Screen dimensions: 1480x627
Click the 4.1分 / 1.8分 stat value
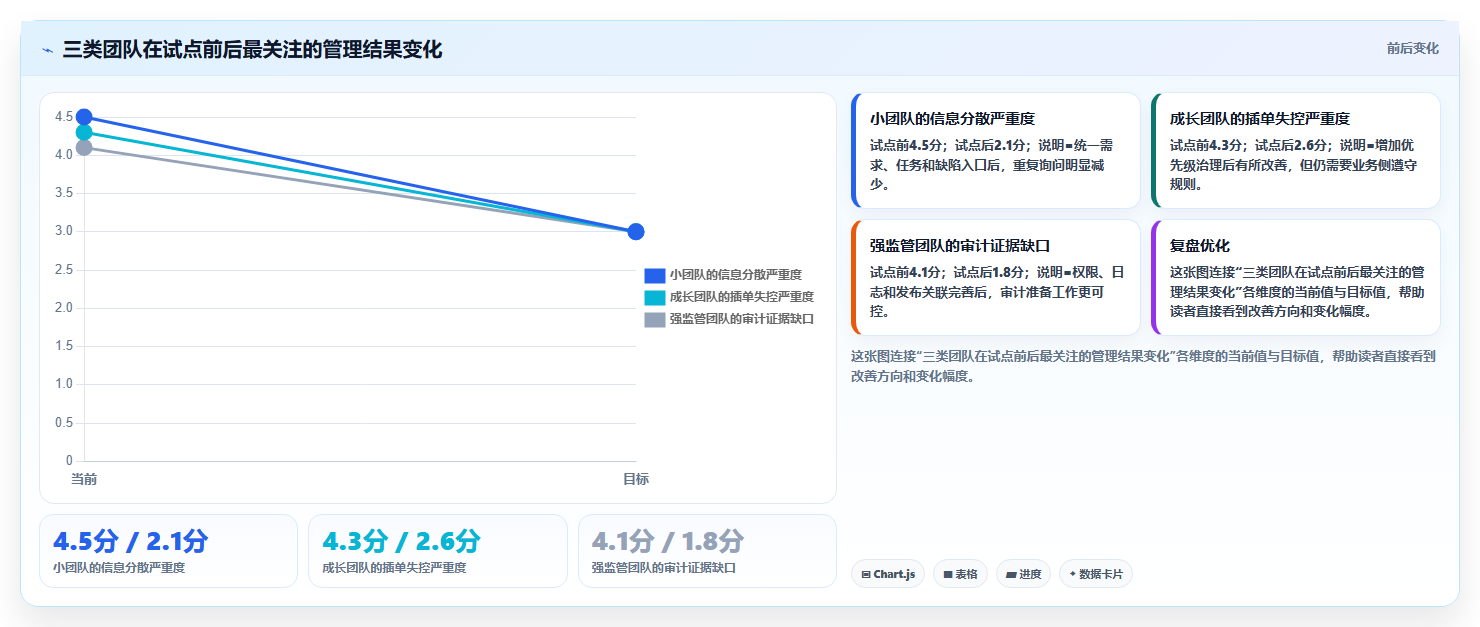pyautogui.click(x=668, y=542)
